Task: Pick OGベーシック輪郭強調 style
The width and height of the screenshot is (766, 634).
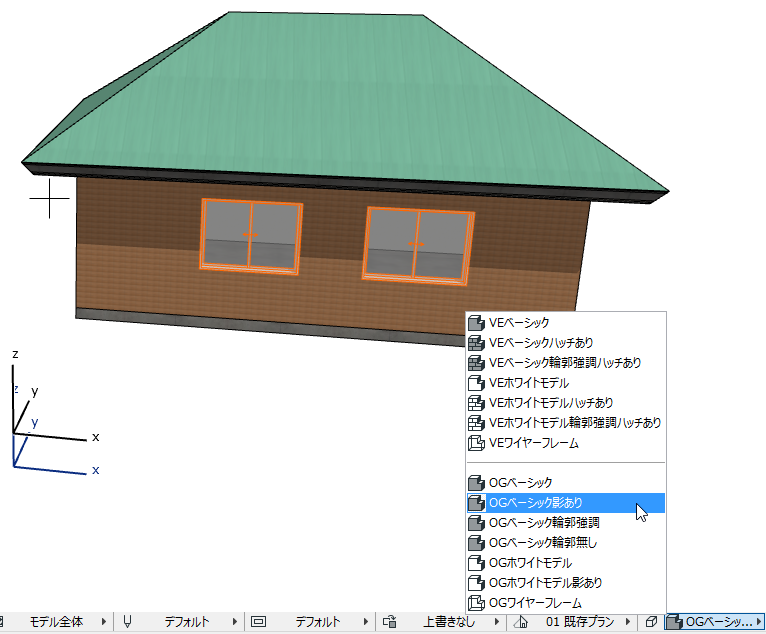Action: [566, 523]
